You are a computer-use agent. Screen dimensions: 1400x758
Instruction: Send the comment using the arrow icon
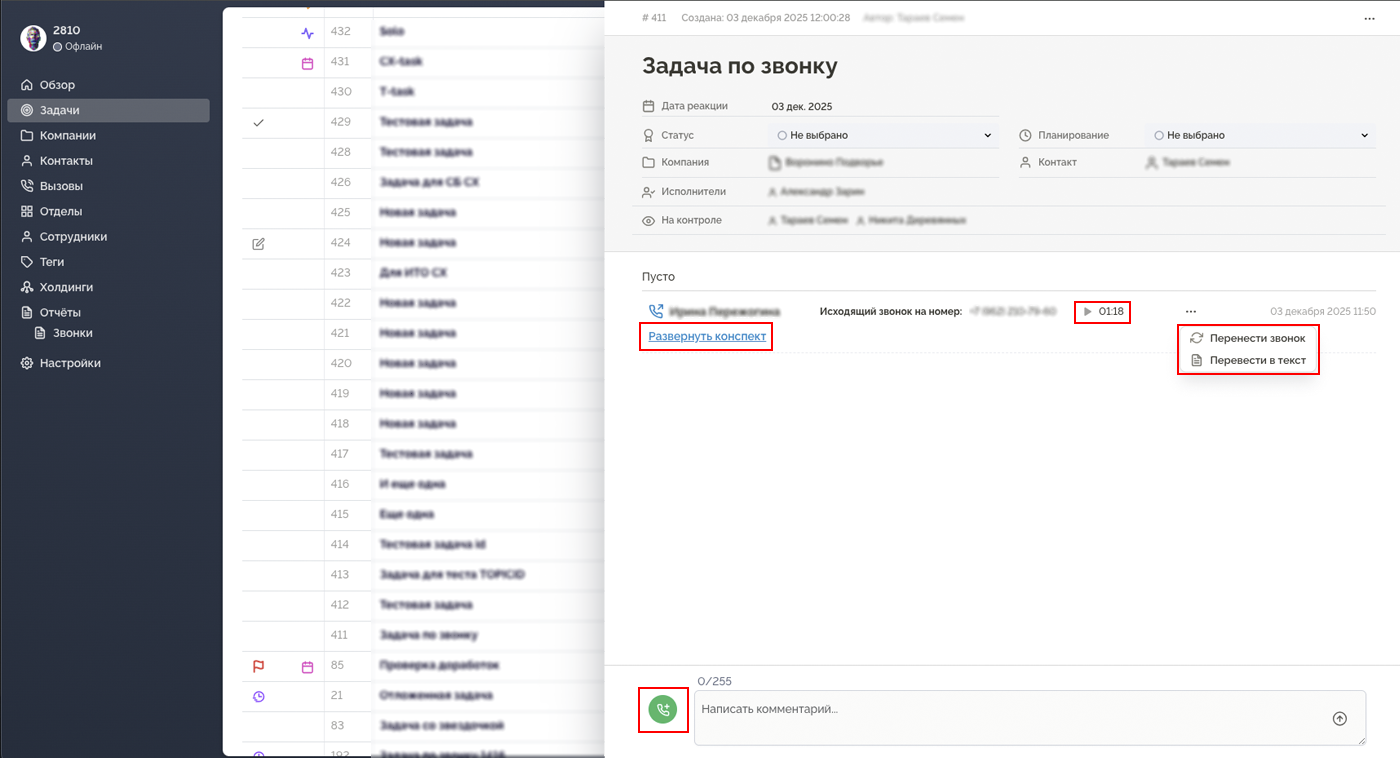click(x=1339, y=718)
